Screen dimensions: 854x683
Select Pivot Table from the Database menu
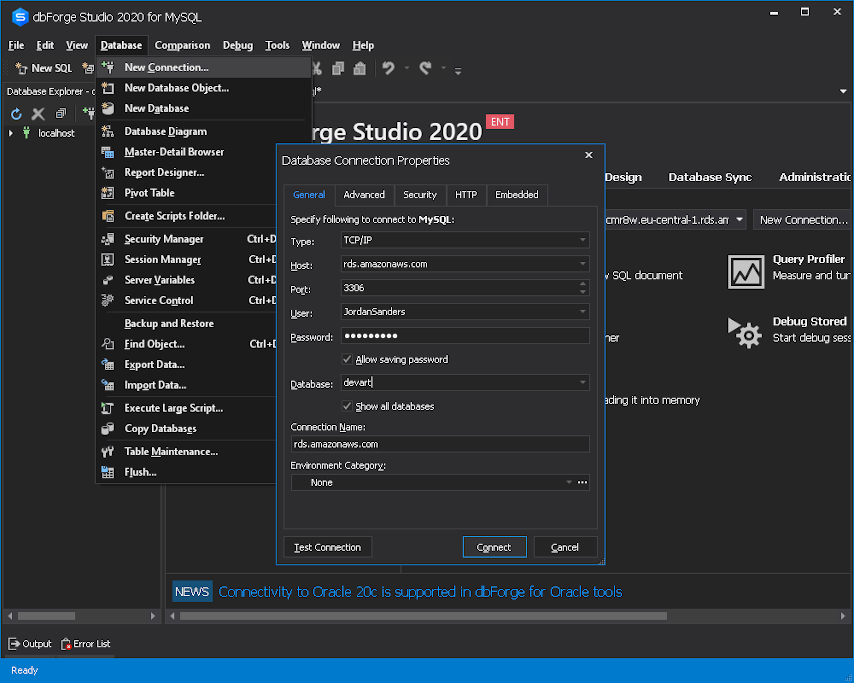[188, 193]
